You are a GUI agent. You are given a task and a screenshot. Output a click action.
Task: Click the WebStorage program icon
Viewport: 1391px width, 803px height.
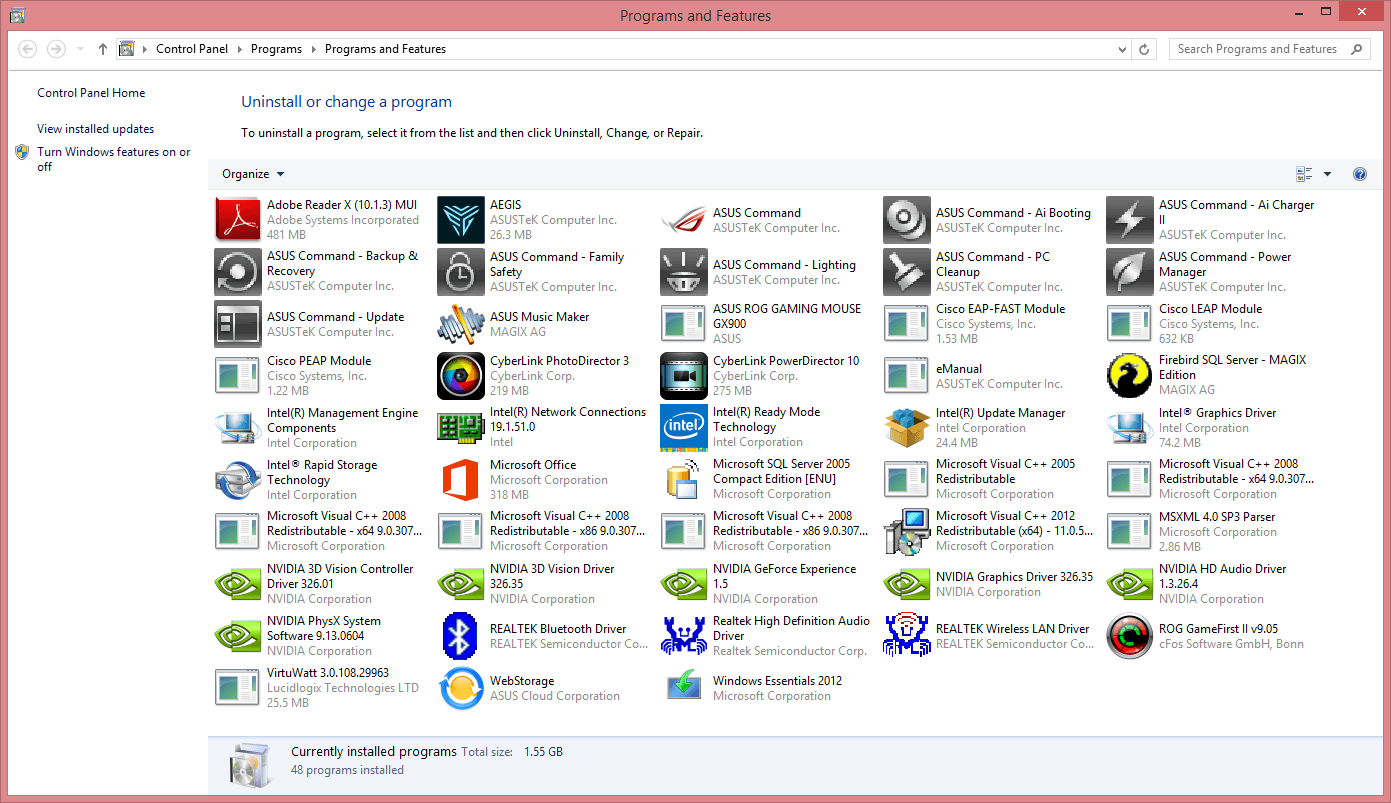point(461,688)
